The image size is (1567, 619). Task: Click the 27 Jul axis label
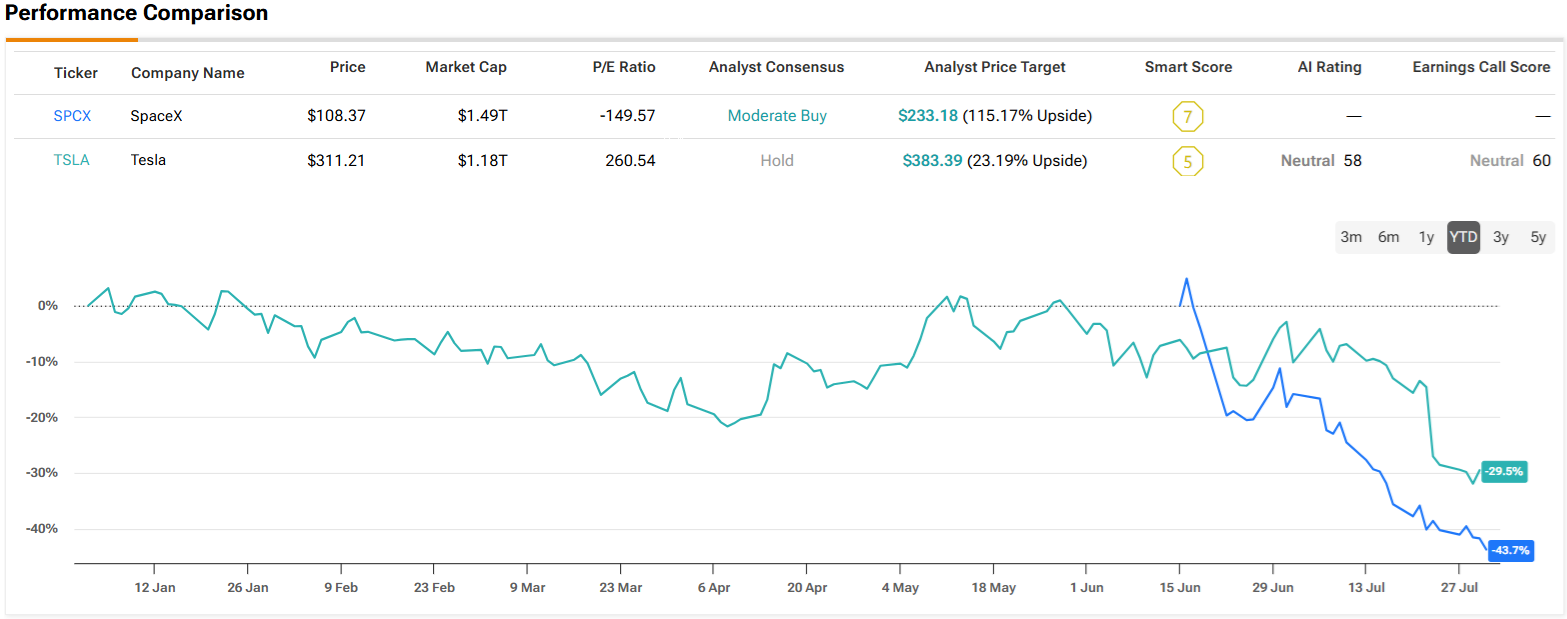click(x=1461, y=588)
